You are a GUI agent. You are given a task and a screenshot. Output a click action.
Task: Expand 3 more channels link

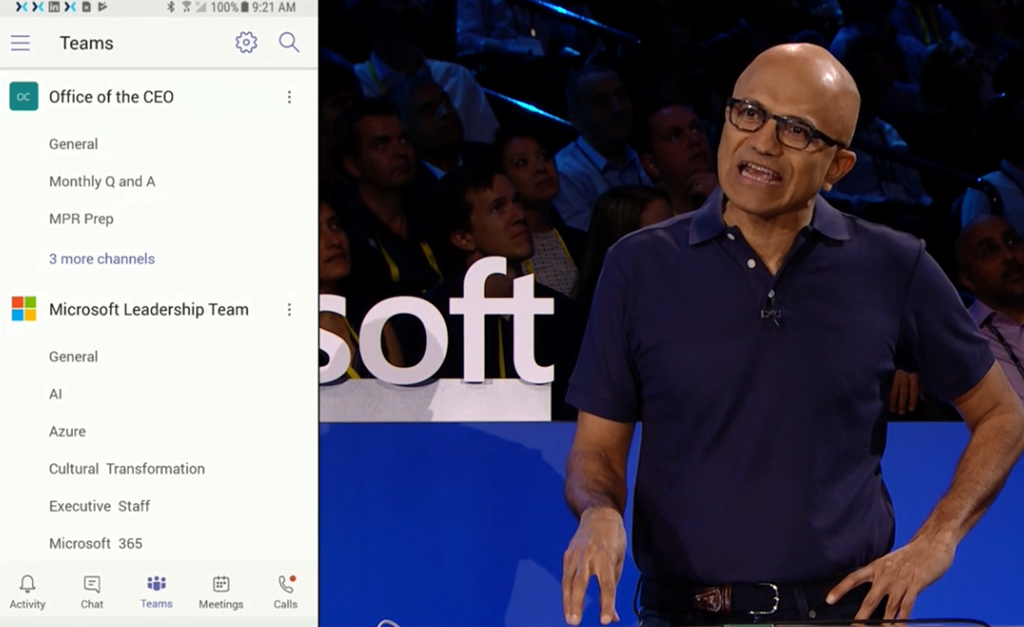click(x=102, y=259)
